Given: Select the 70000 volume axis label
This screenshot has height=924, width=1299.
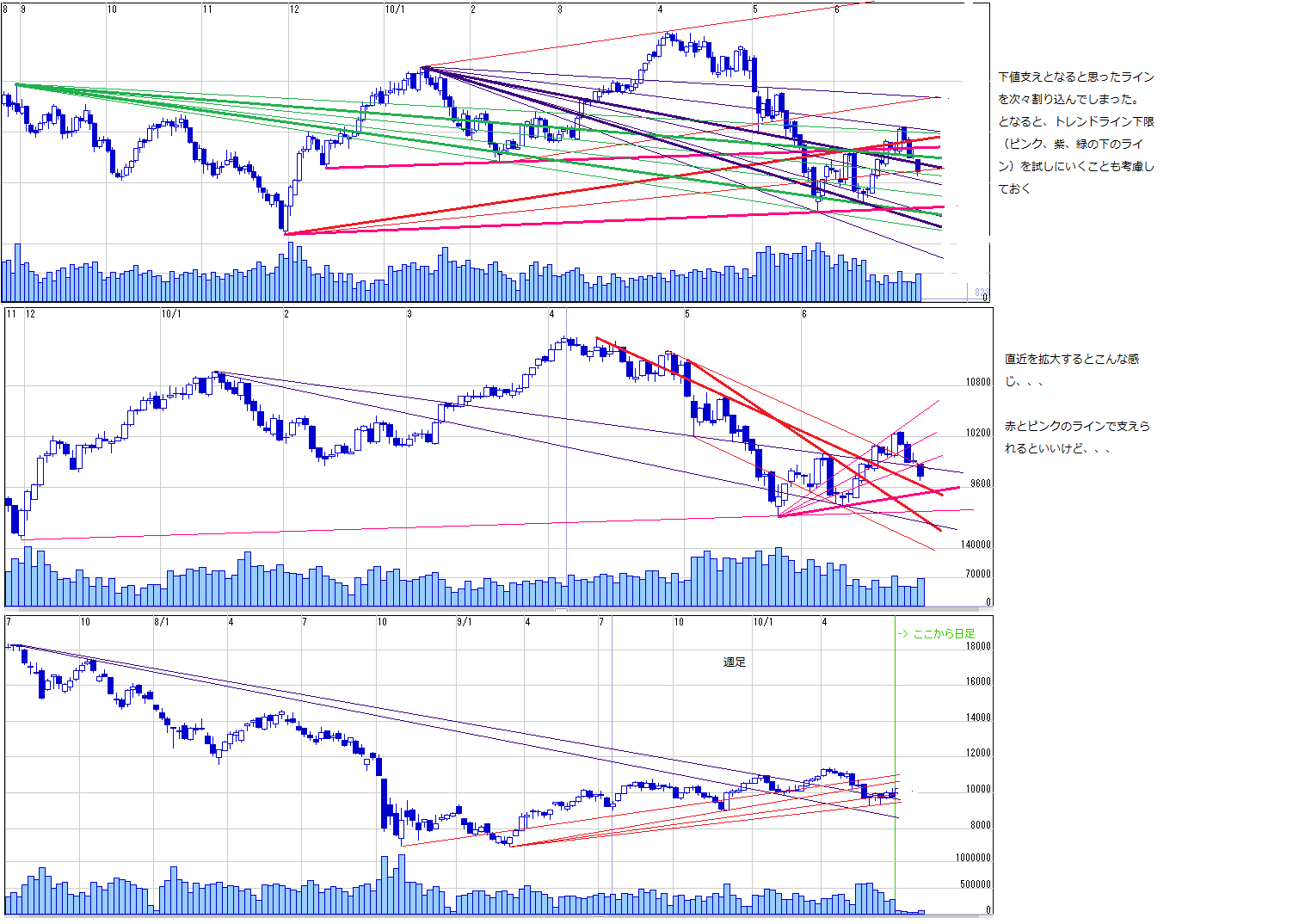Looking at the screenshot, I should (x=978, y=574).
